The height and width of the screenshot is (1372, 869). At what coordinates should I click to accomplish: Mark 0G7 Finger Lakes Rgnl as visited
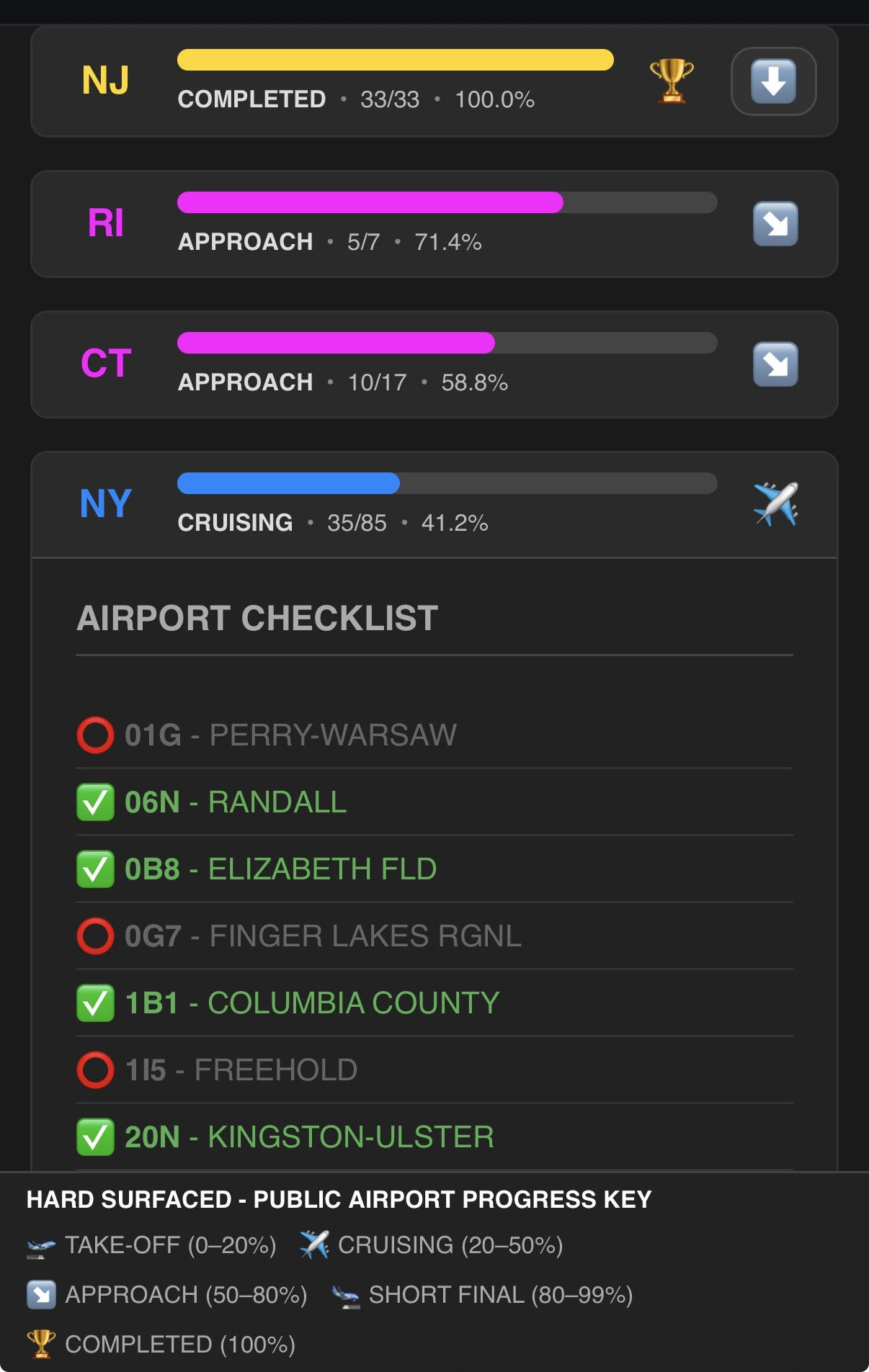pos(95,936)
